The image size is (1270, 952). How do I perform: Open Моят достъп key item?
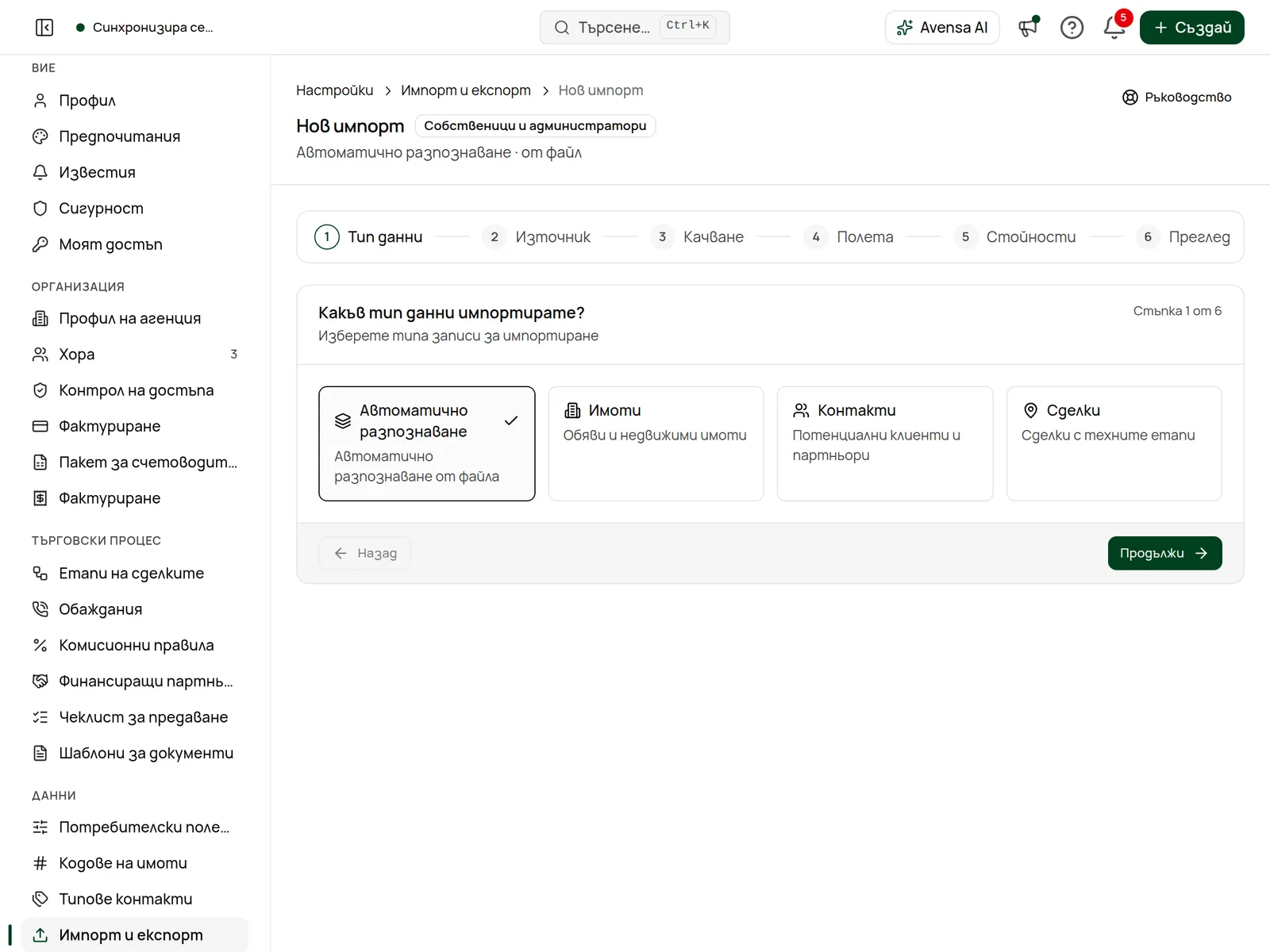click(135, 244)
